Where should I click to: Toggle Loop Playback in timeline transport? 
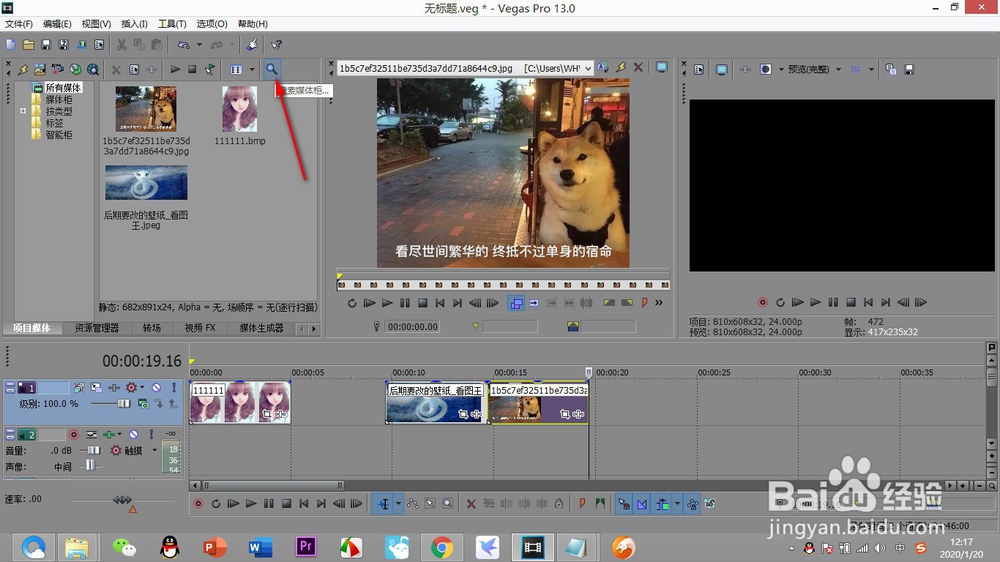point(216,504)
